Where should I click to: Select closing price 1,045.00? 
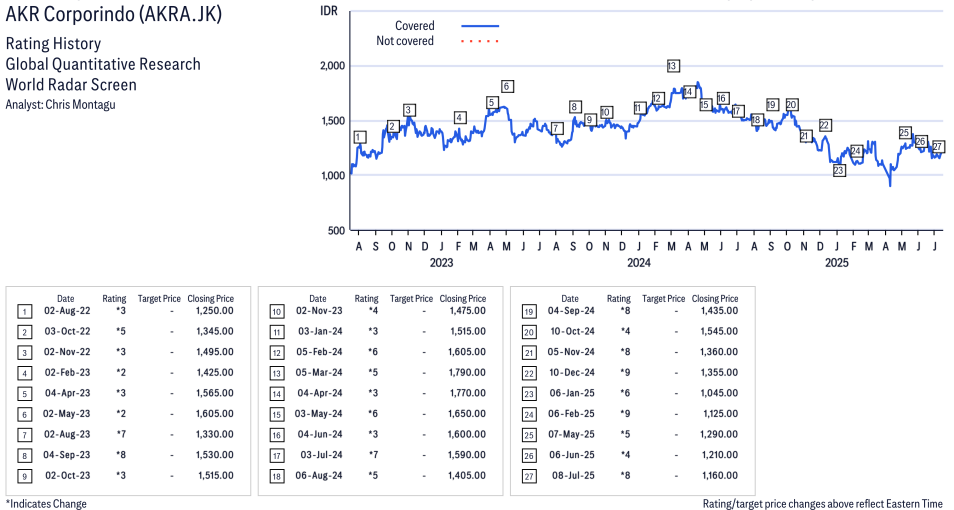pos(719,394)
